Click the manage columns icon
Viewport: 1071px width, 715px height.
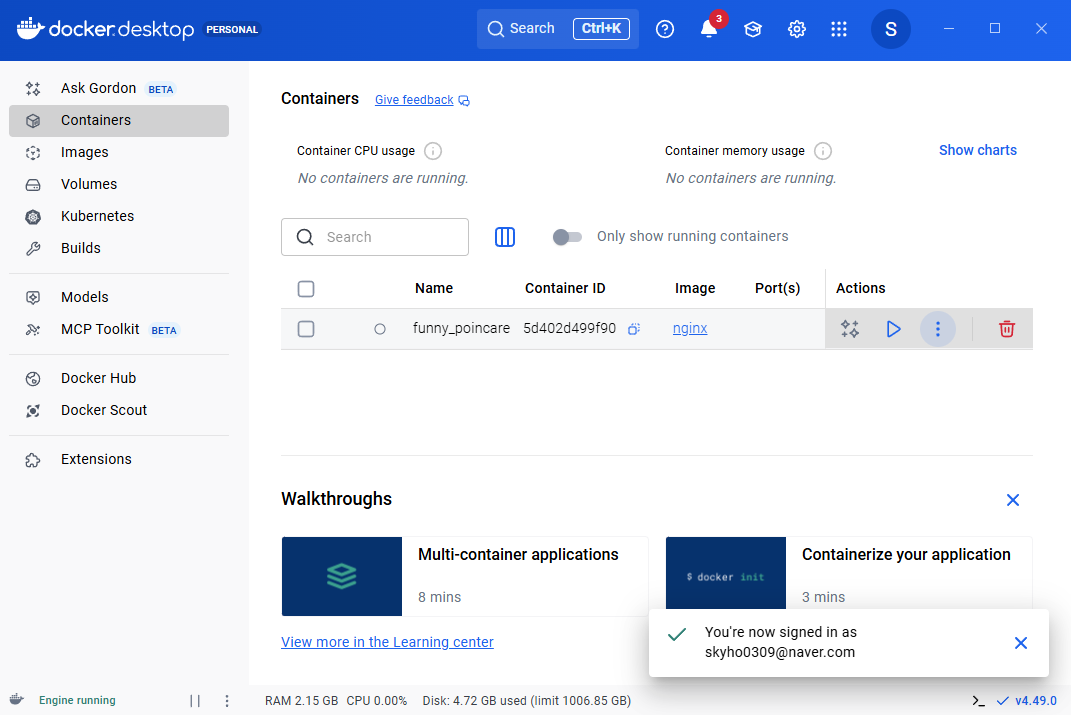coord(505,237)
